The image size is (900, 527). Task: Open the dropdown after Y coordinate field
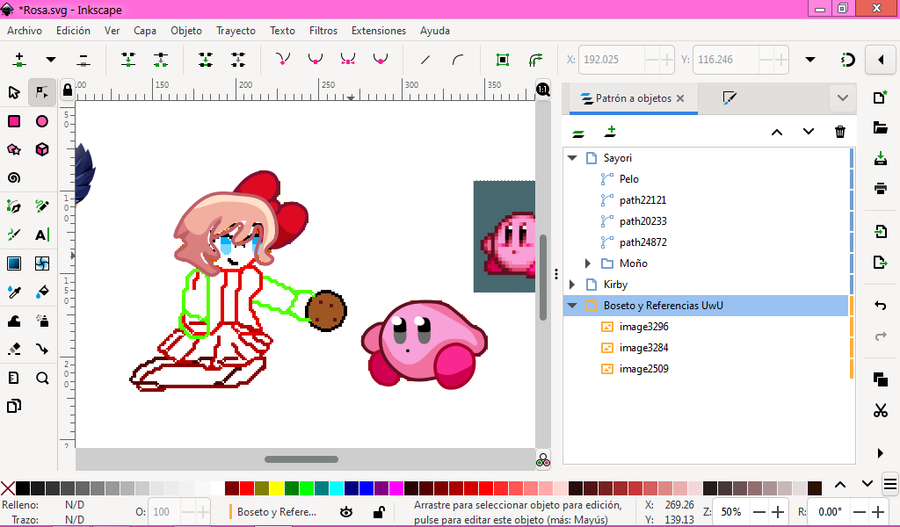[x=810, y=59]
